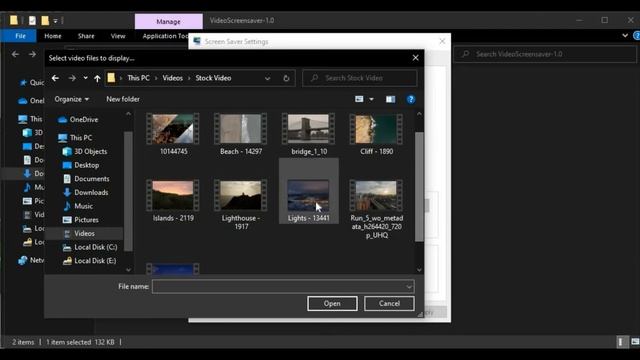Open Downloads in the dialog tree
The image size is (640, 360).
tap(85, 193)
